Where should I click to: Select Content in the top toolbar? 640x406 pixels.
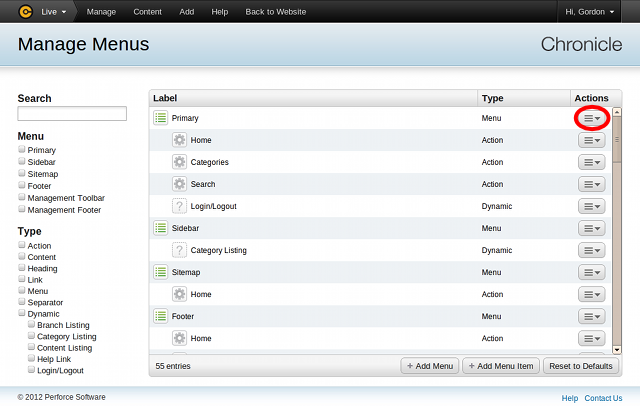click(147, 12)
